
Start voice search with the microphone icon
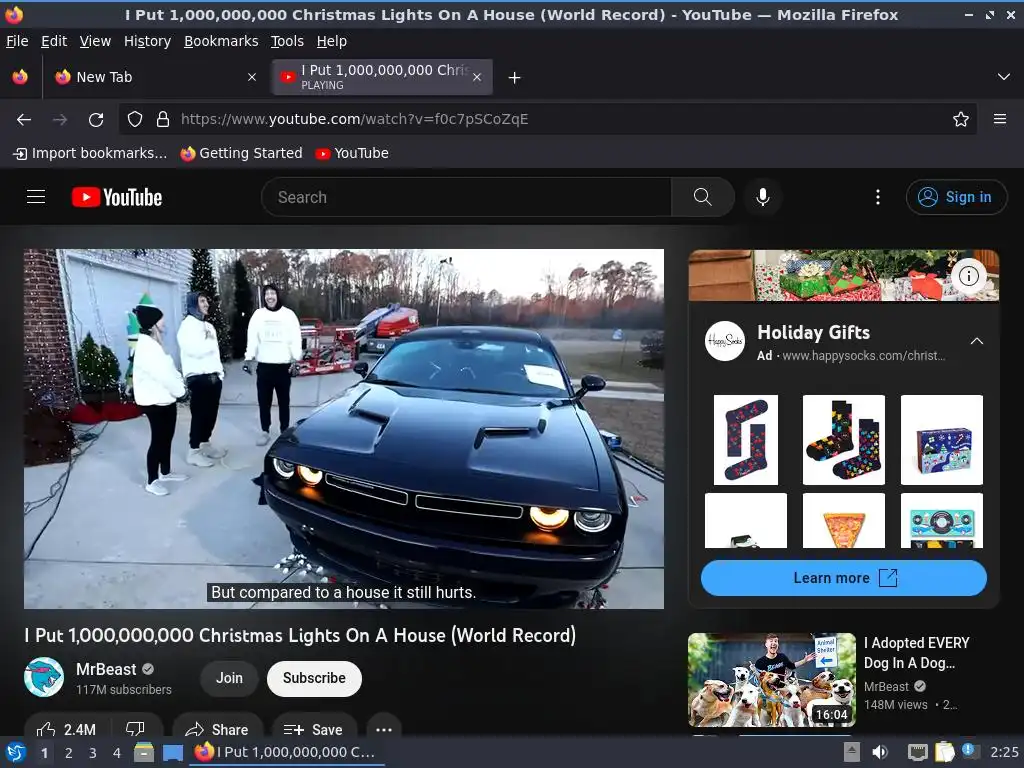(x=762, y=197)
